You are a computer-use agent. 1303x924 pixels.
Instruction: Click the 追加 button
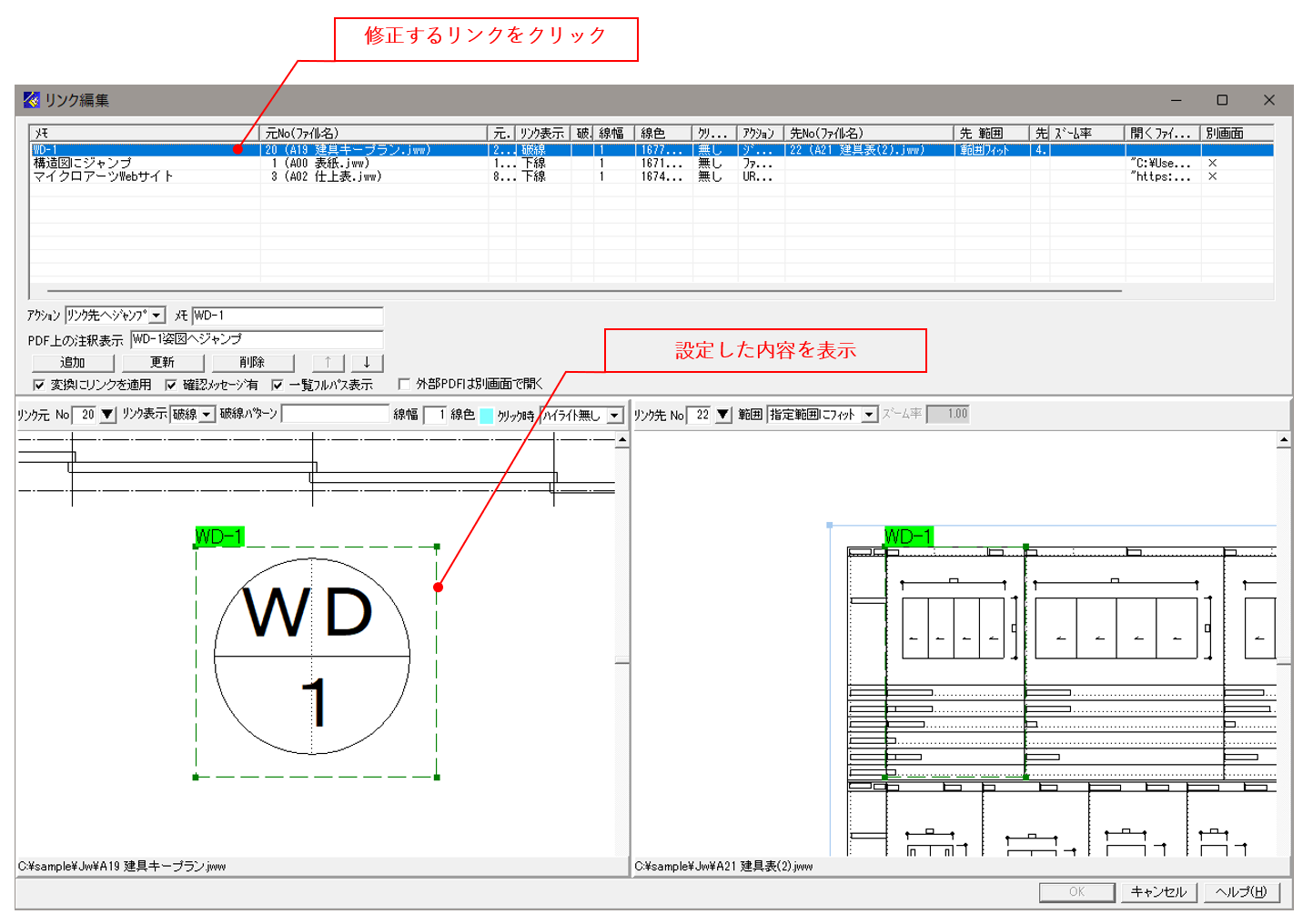(x=73, y=362)
